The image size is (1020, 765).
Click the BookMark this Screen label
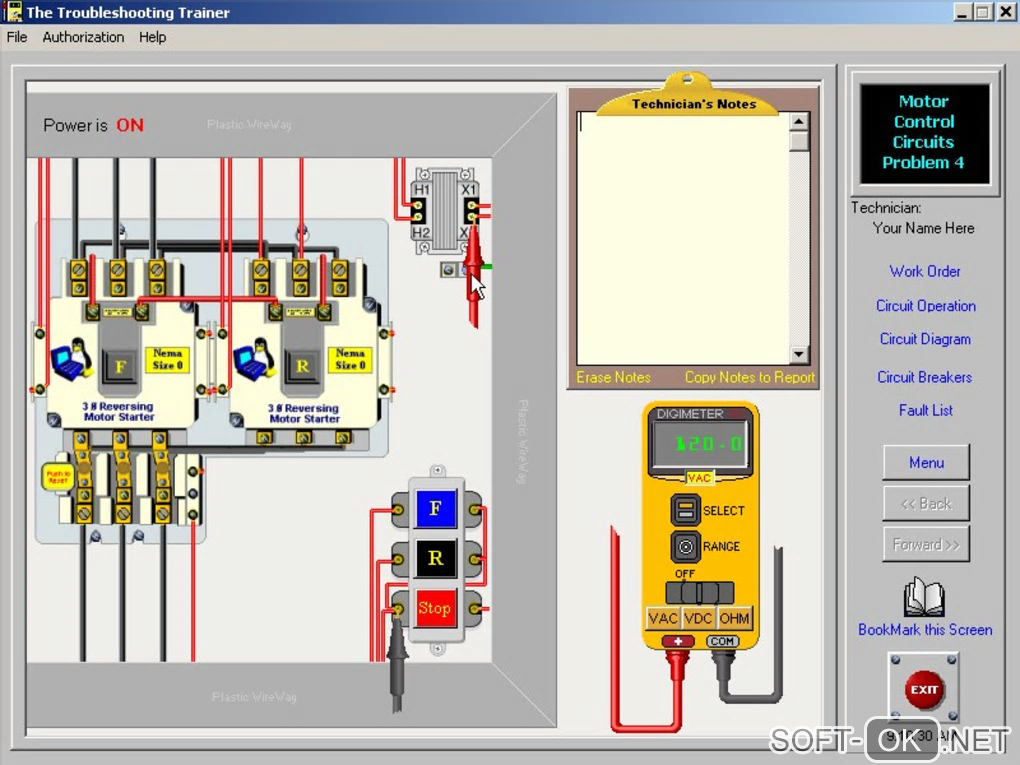(925, 630)
